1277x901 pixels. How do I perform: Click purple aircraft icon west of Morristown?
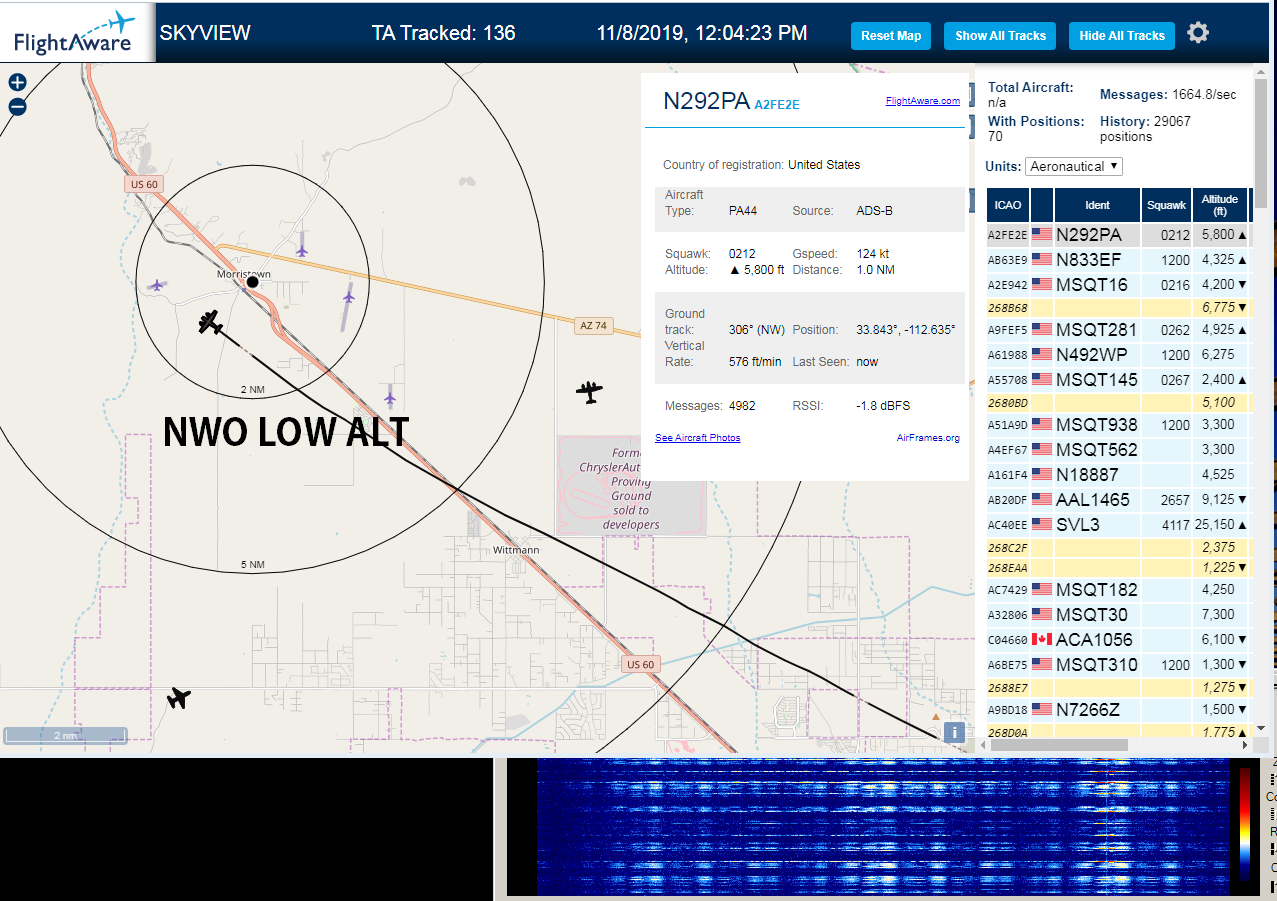click(156, 285)
